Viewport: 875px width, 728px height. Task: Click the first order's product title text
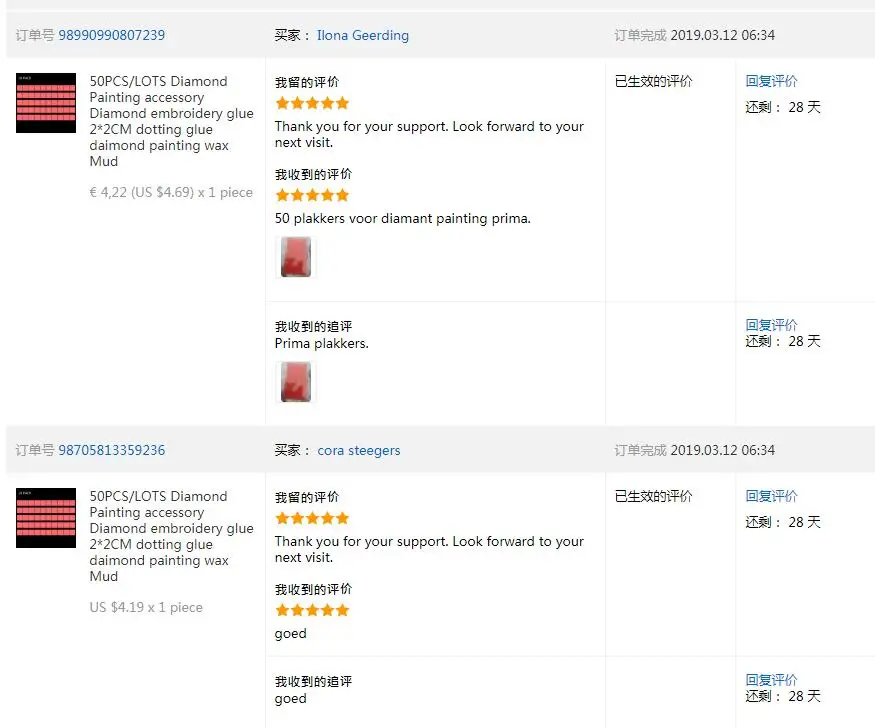(171, 121)
